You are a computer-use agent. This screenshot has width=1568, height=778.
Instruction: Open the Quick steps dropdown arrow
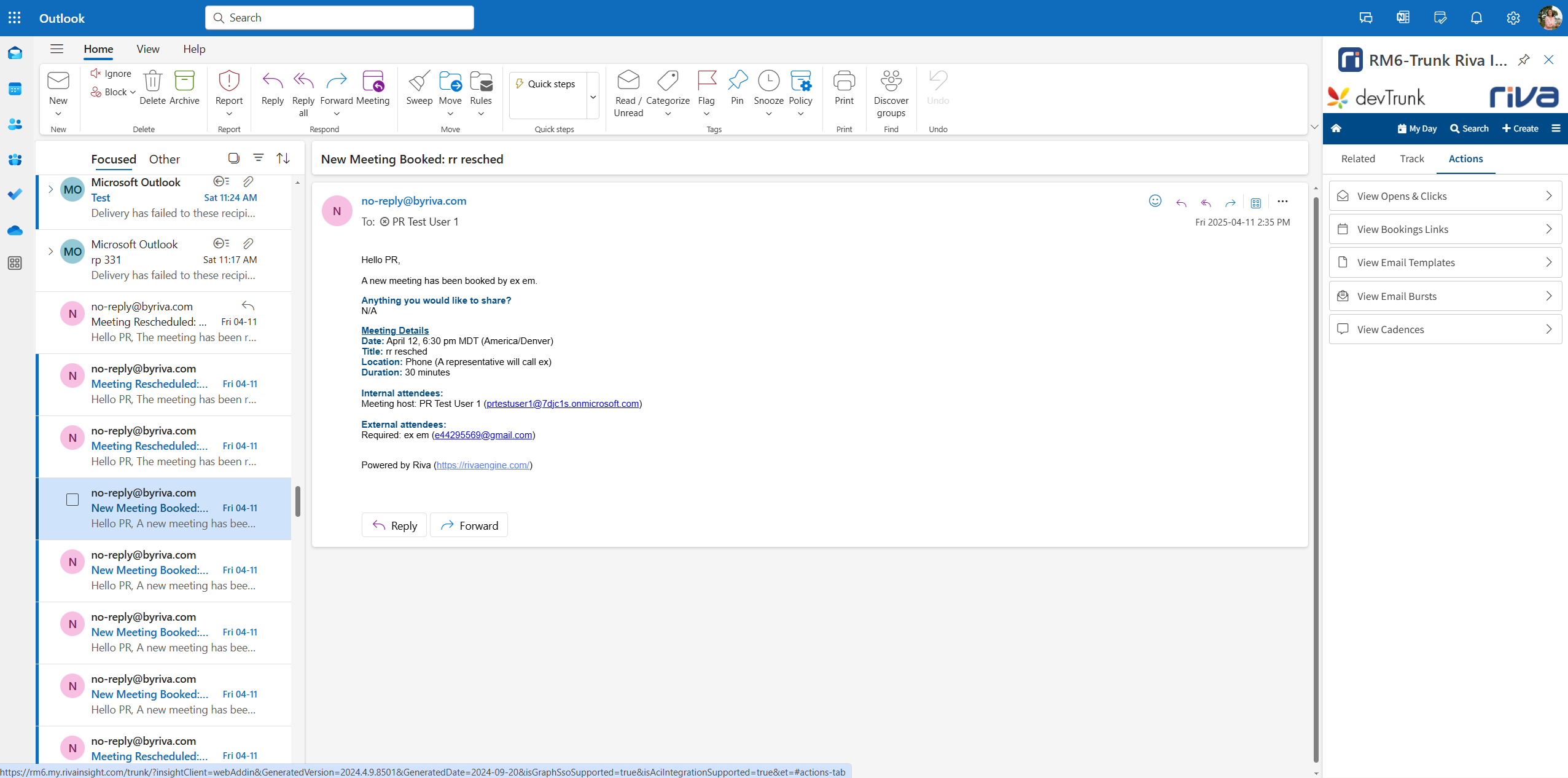click(593, 96)
